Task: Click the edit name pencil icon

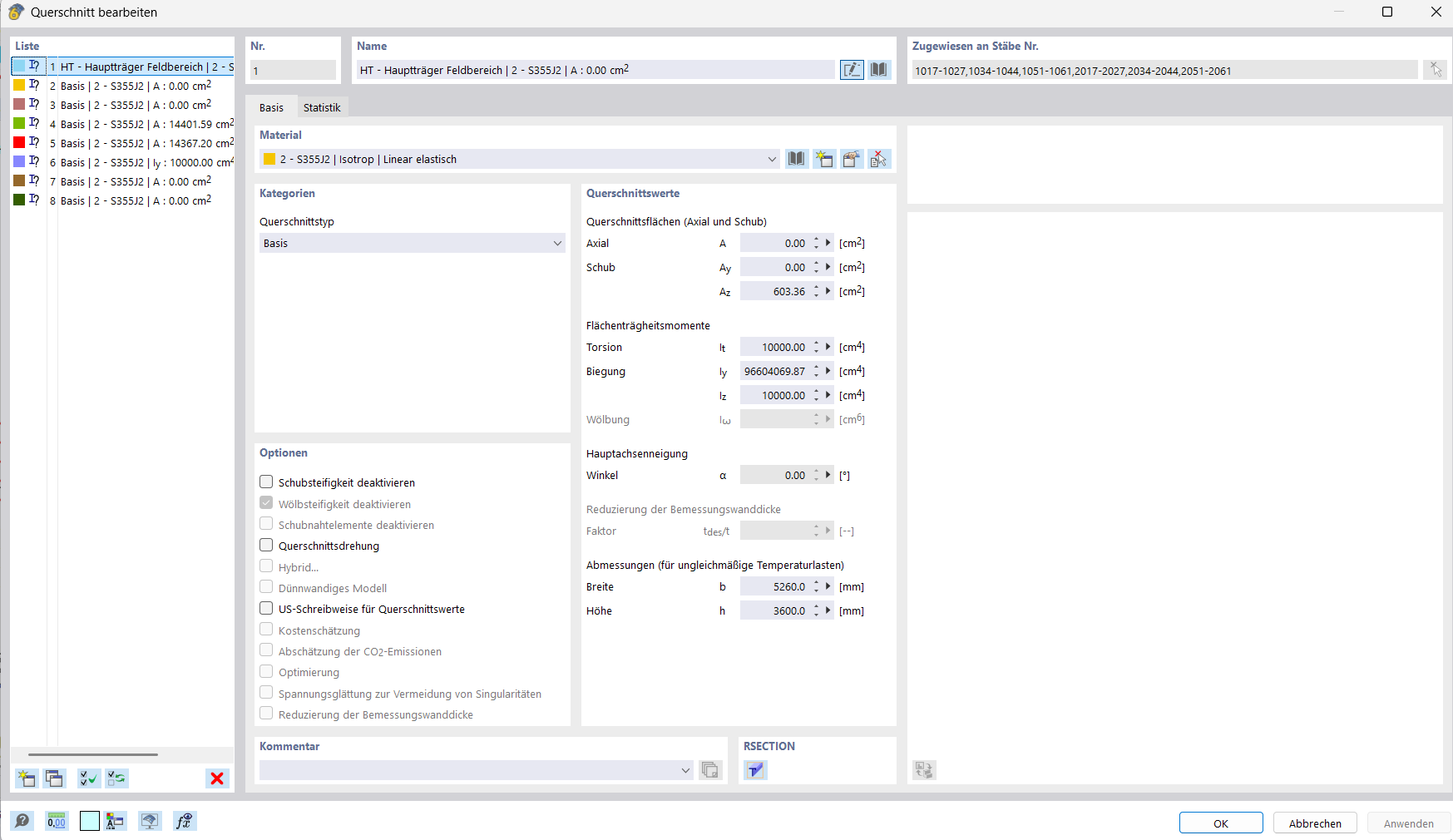Action: pyautogui.click(x=852, y=70)
